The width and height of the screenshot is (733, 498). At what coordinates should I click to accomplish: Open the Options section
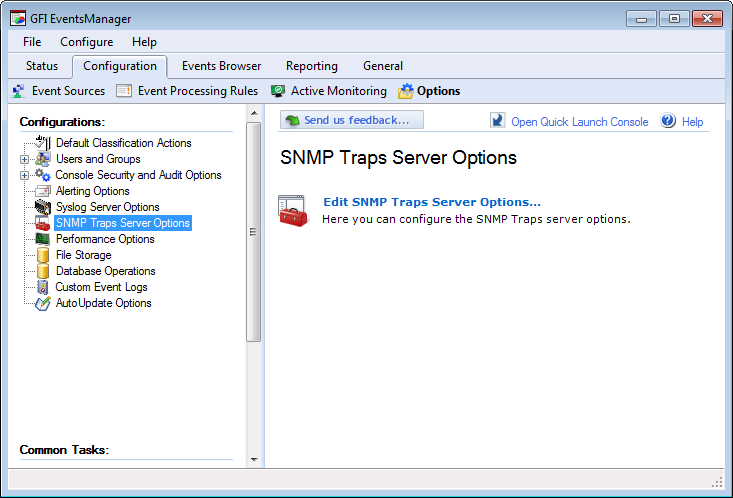(x=438, y=91)
